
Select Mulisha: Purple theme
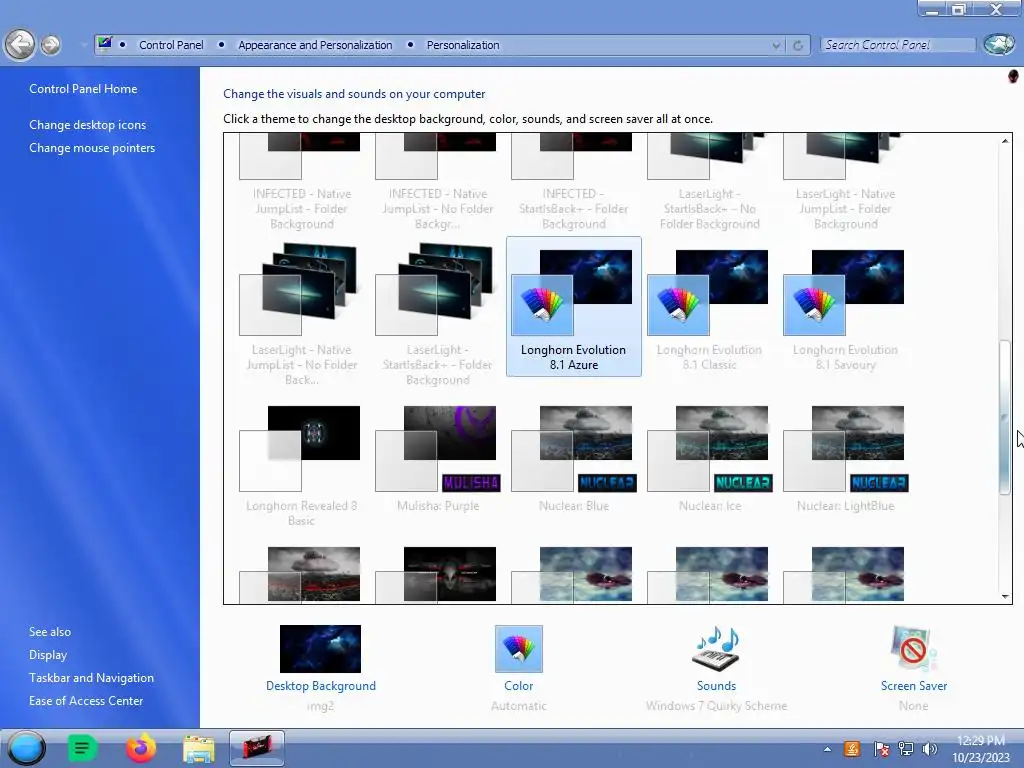(438, 458)
